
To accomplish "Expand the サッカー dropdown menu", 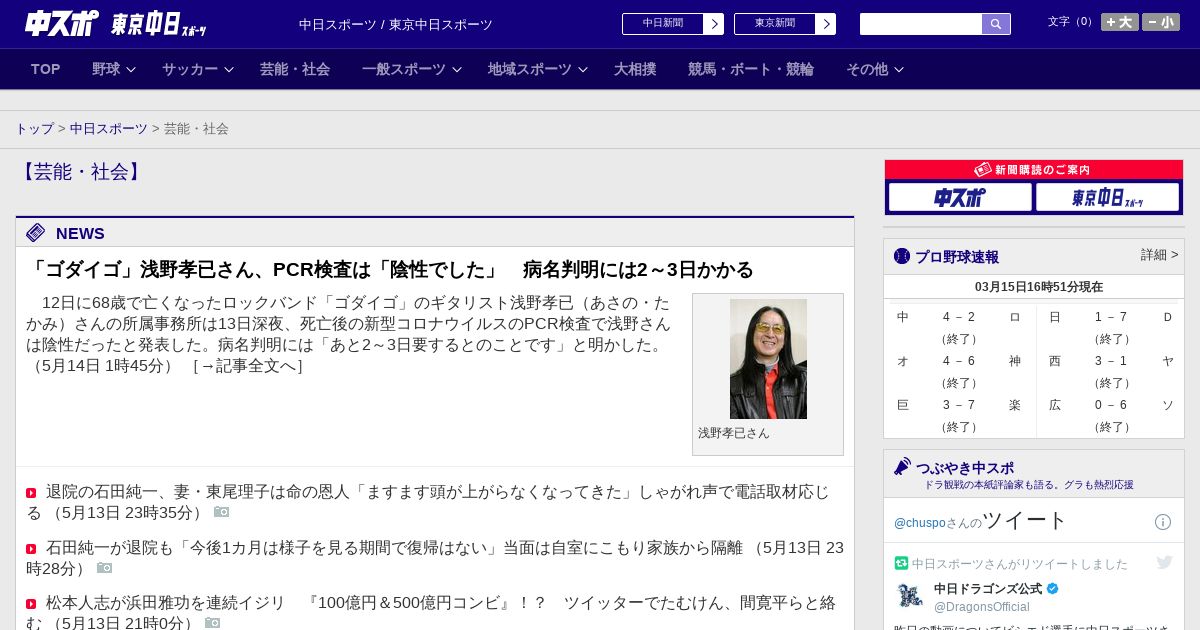I will 198,69.
